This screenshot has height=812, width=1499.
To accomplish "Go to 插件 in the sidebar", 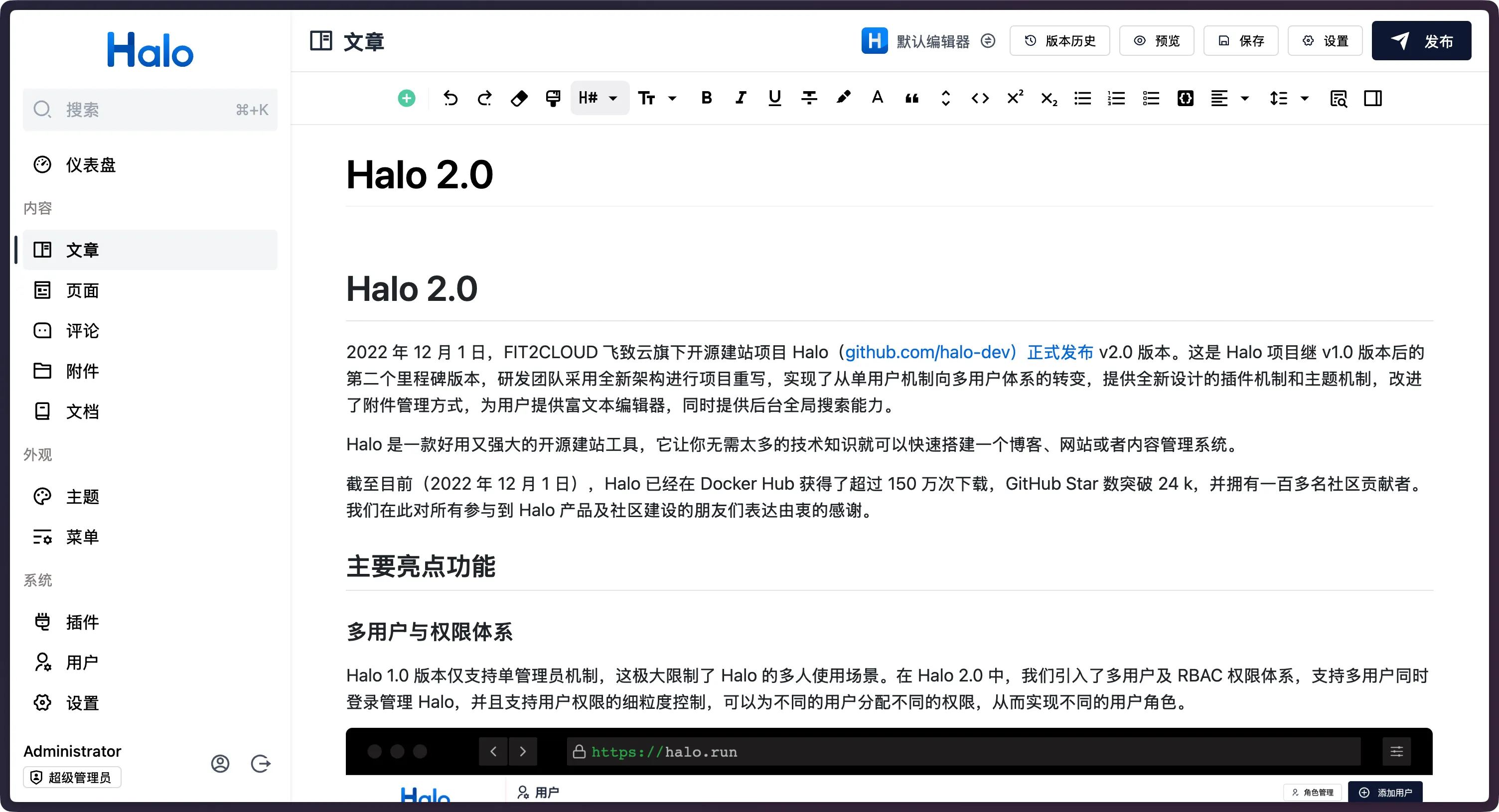I will tap(82, 622).
